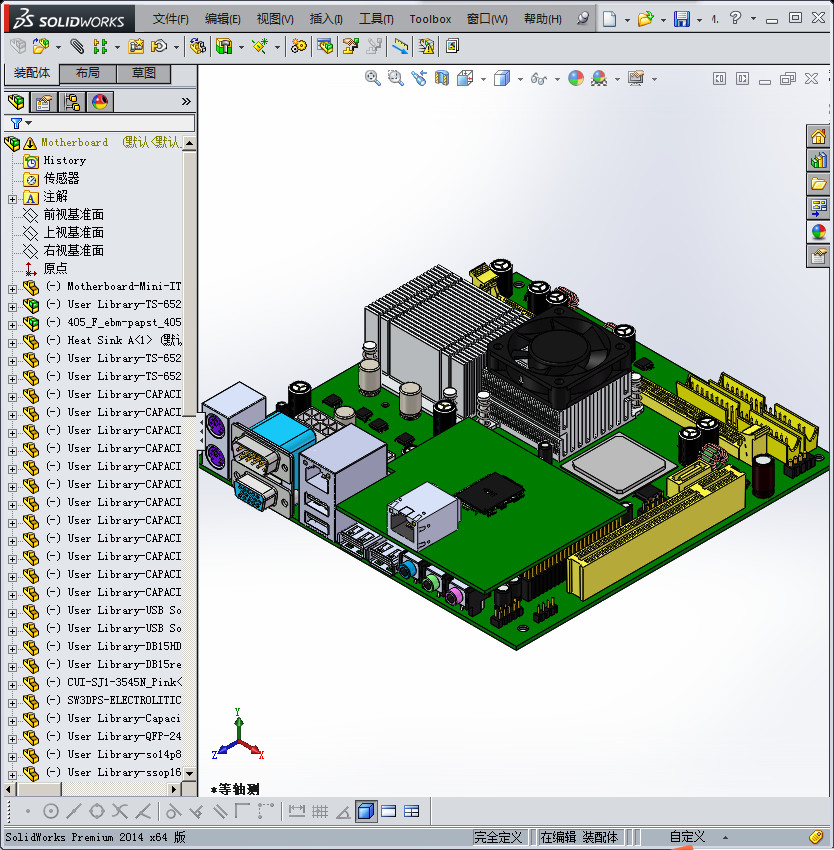Open the Save file icon
Image resolution: width=834 pixels, height=850 pixels.
(681, 19)
